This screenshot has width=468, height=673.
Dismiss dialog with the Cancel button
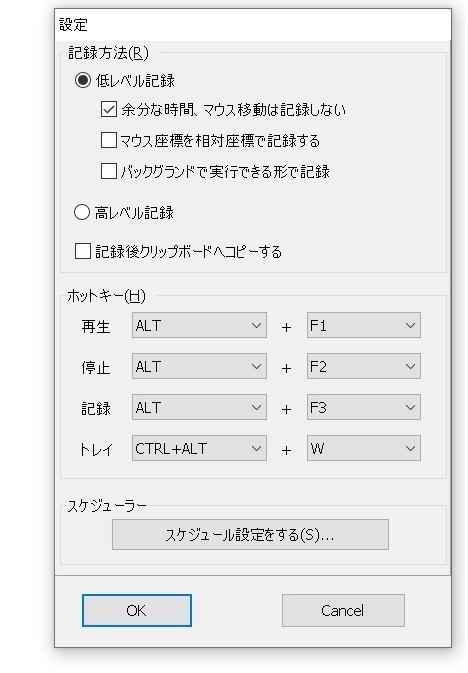point(343,610)
